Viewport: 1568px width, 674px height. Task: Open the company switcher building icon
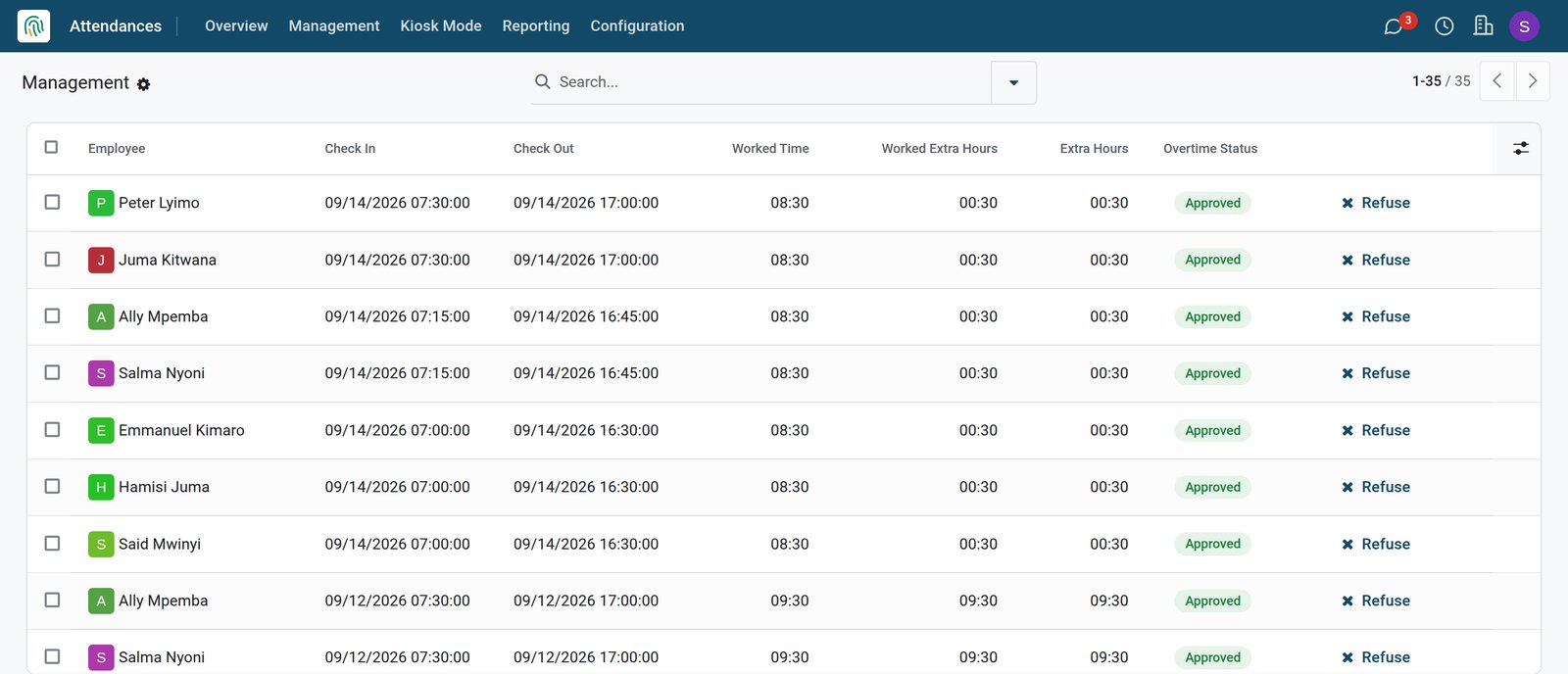[x=1484, y=26]
